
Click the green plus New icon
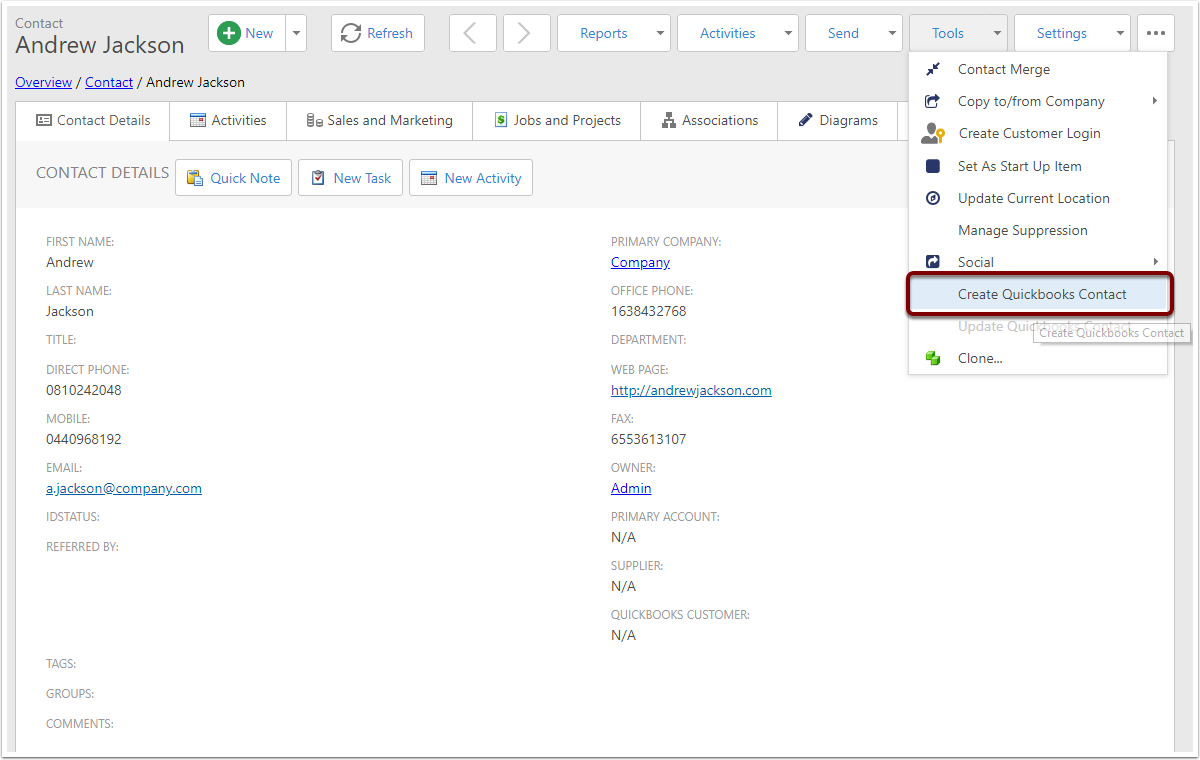point(229,33)
